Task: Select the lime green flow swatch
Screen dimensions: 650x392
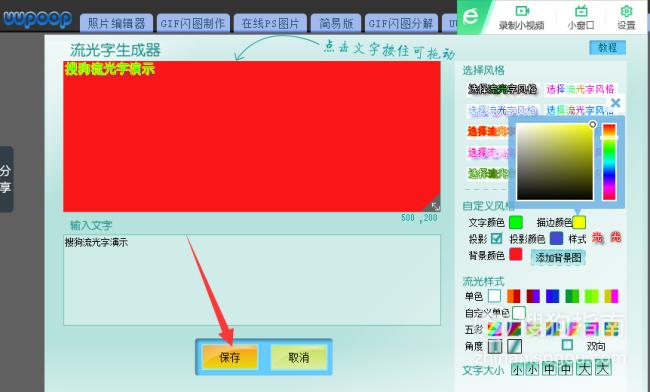Action: click(x=592, y=296)
